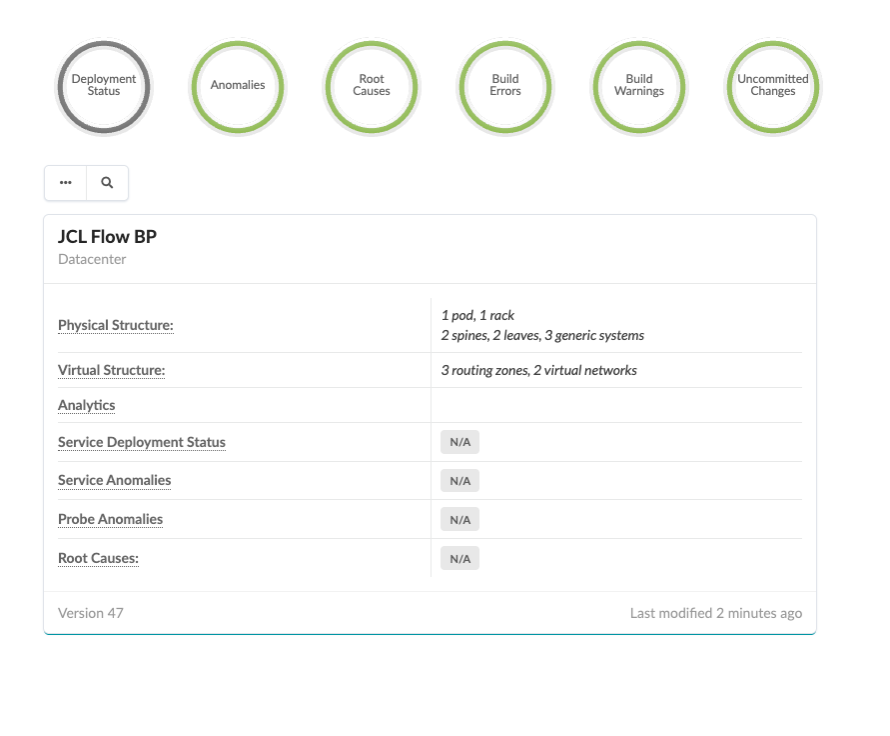Click the Service Anomalies label

tap(114, 481)
